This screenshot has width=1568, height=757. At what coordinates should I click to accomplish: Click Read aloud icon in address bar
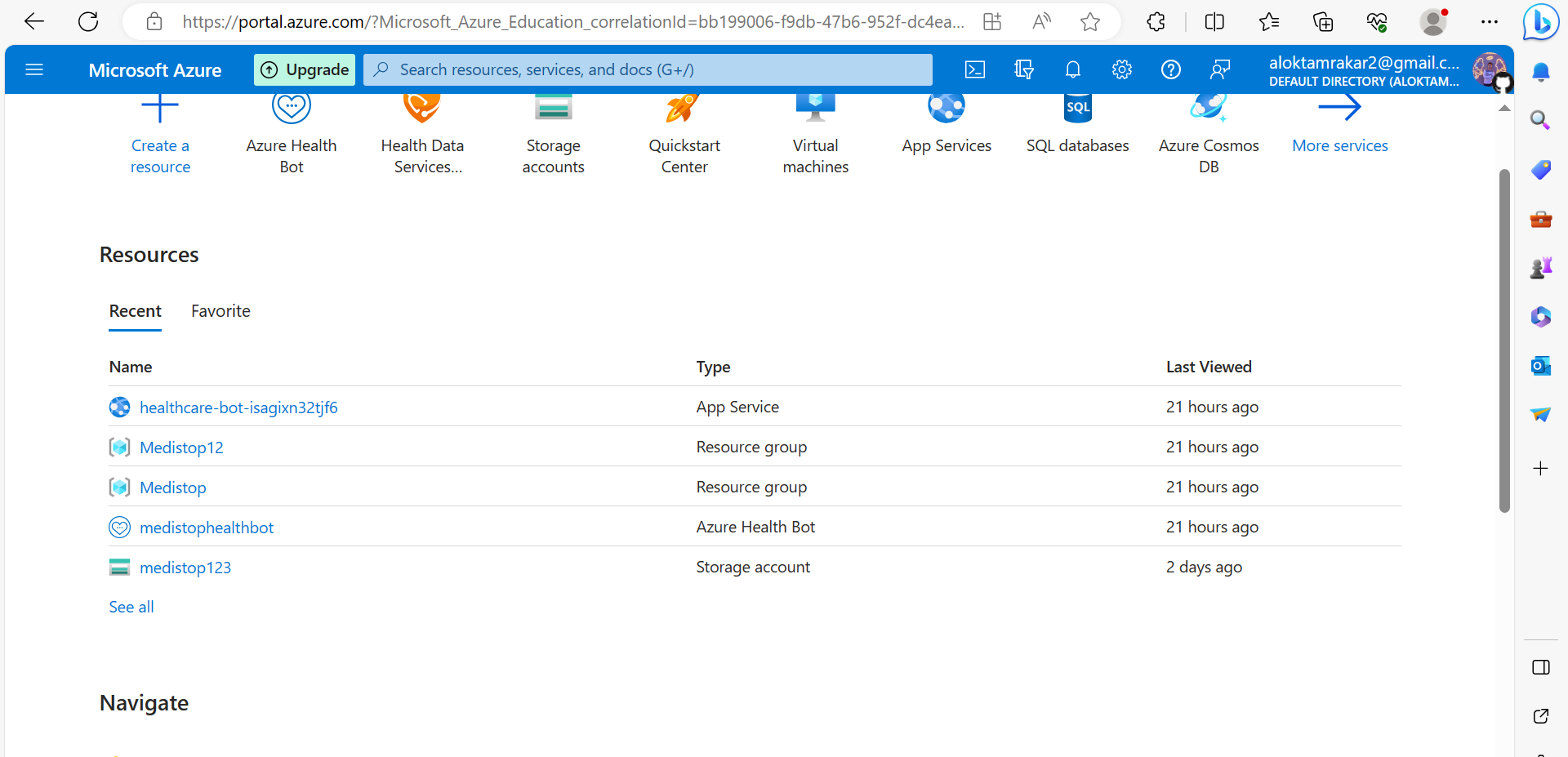tap(1041, 22)
